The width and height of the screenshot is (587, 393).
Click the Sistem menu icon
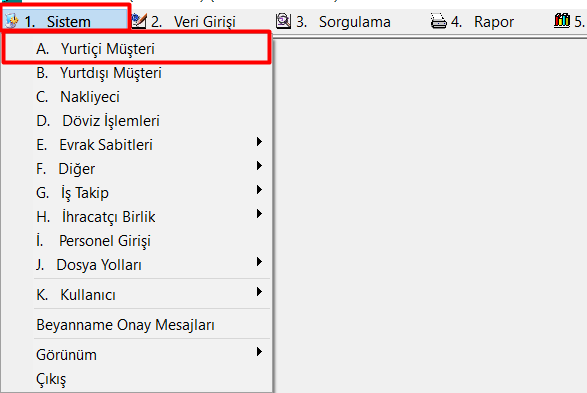[11, 21]
